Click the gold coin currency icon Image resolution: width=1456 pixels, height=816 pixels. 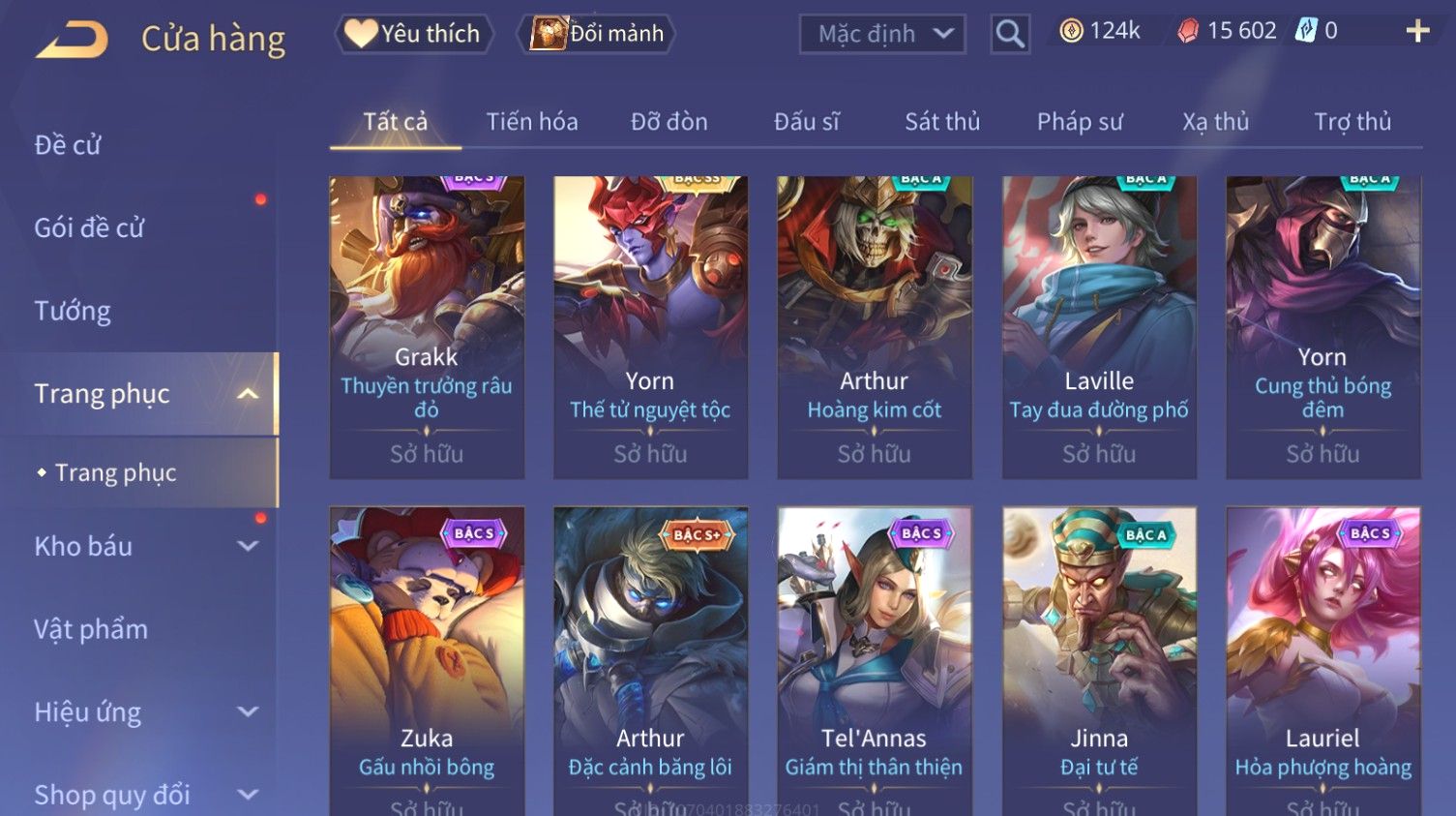coord(1071,31)
